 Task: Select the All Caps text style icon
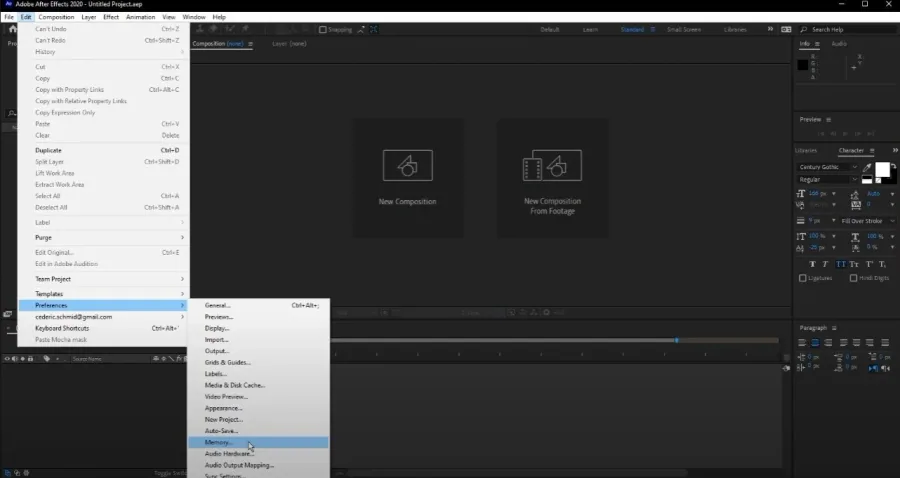840,265
